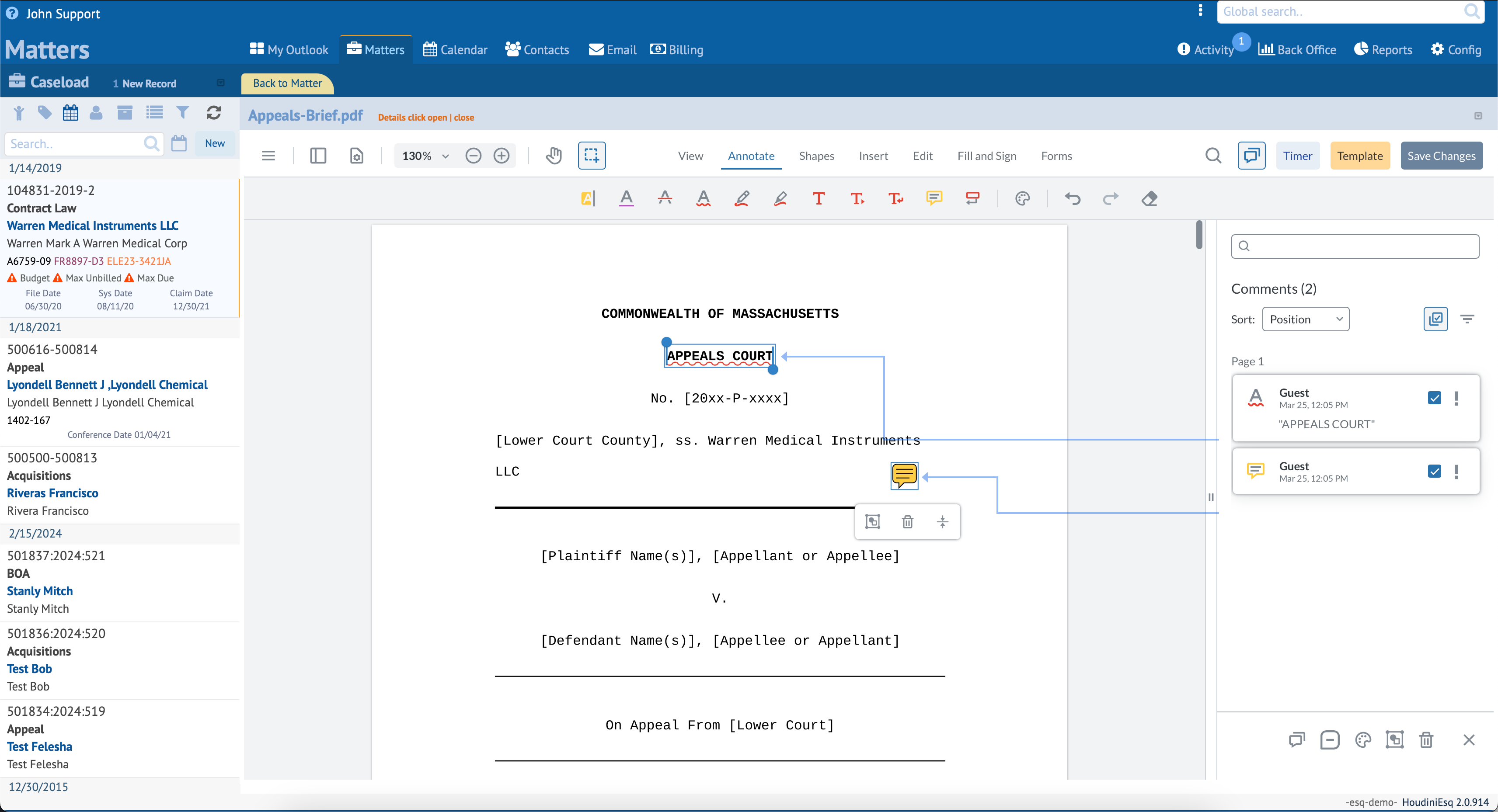This screenshot has height=812, width=1498.
Task: Click the zoom in plus button
Action: tap(501, 156)
